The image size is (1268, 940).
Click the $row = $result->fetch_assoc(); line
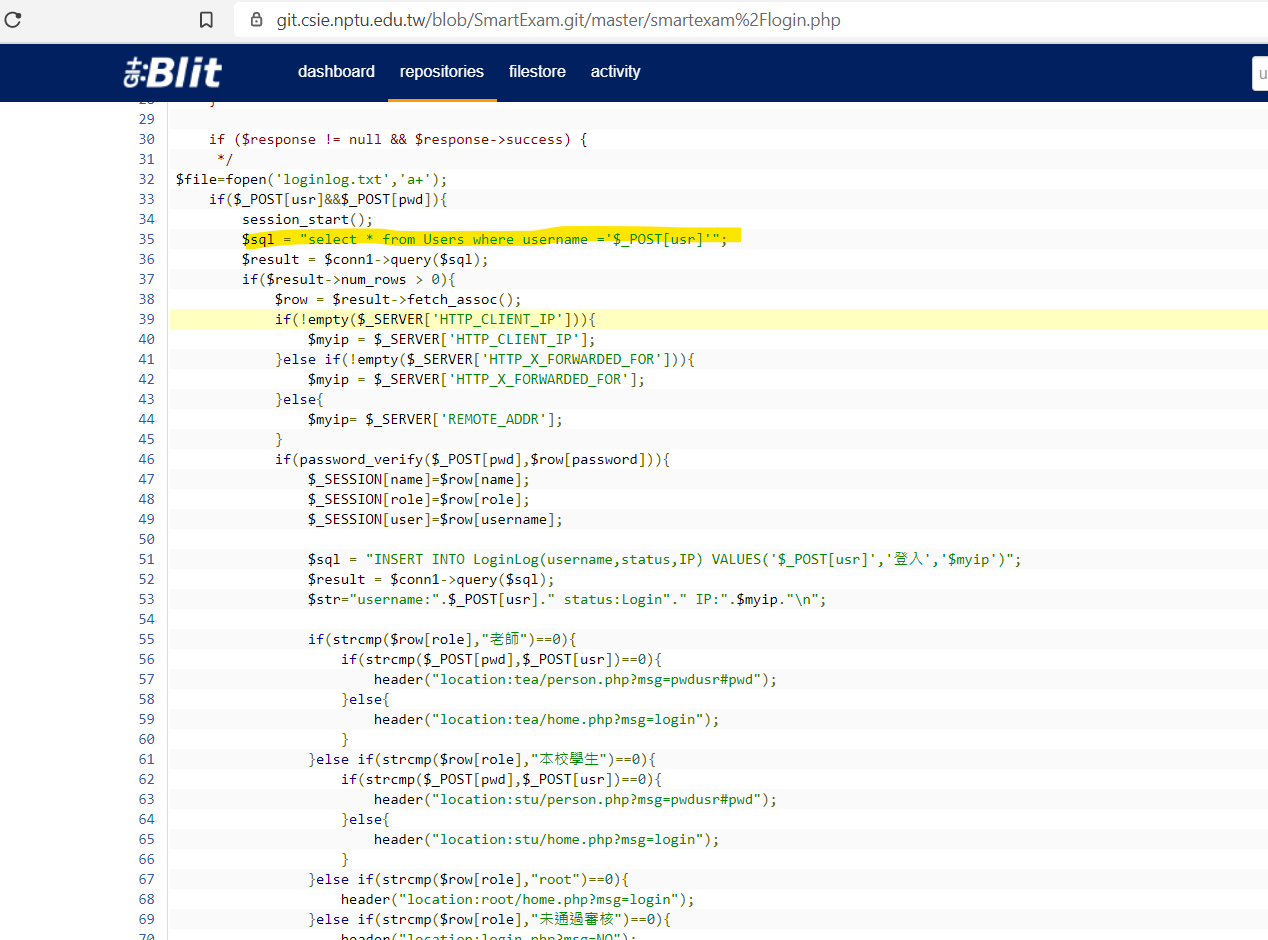[398, 299]
